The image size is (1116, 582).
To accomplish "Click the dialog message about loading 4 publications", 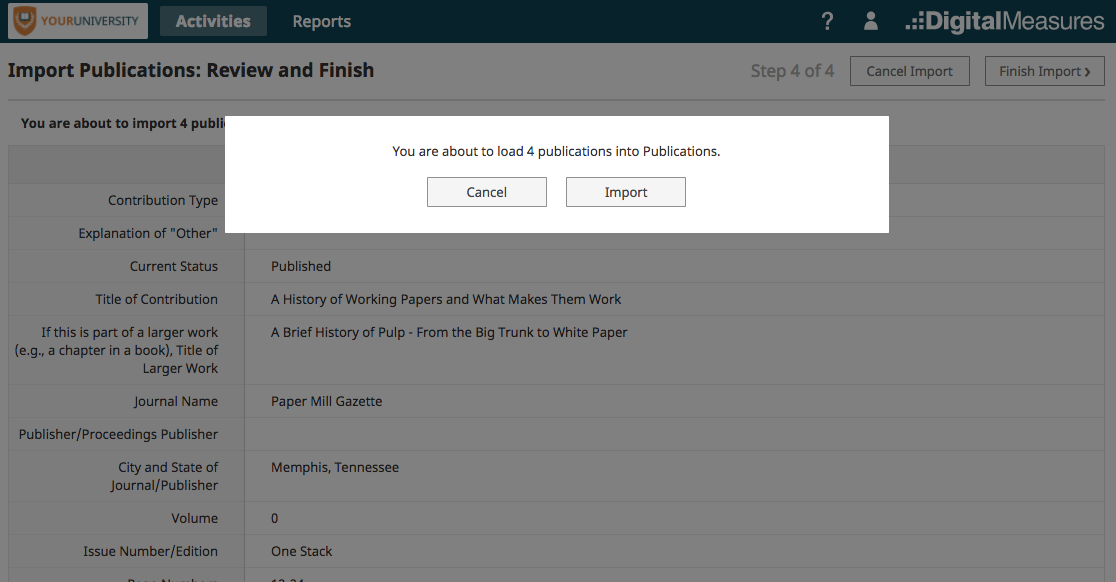I will (556, 152).
